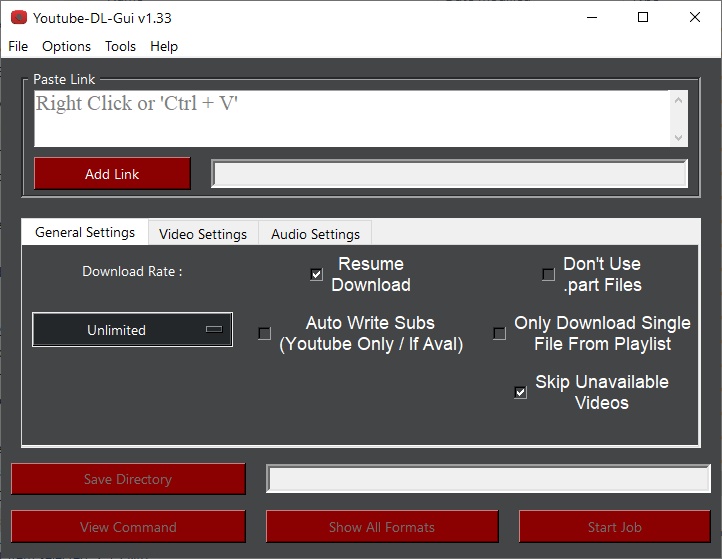
Task: Click the Add Link button
Action: pos(112,174)
